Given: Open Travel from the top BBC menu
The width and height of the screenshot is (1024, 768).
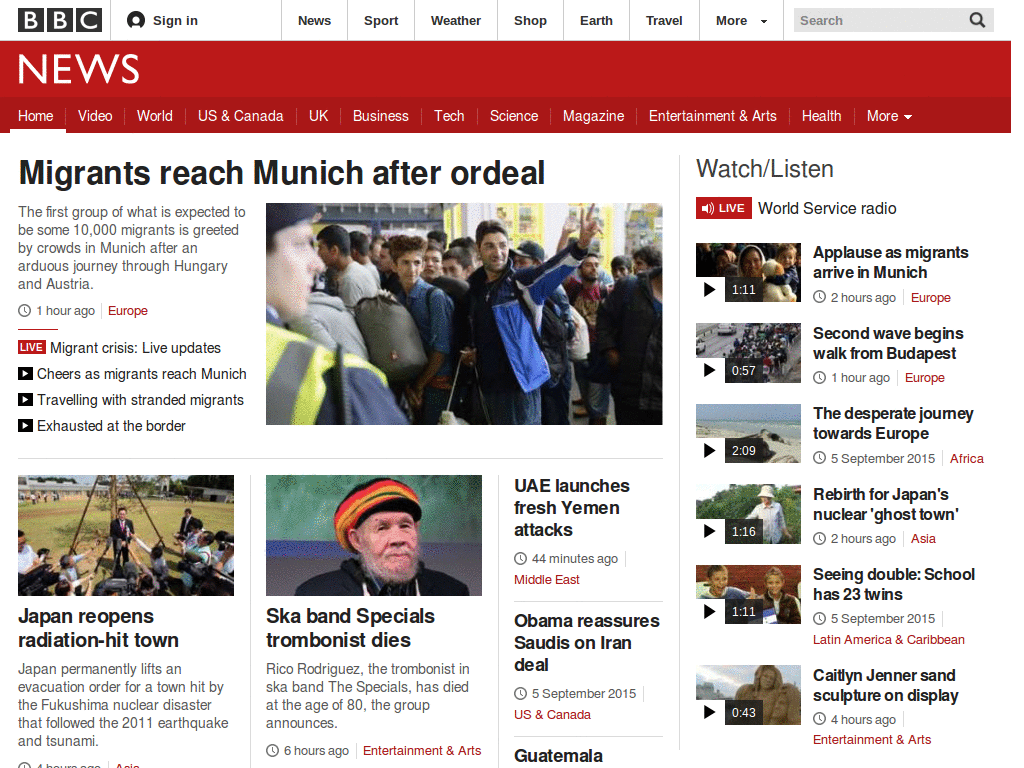Looking at the screenshot, I should 664,21.
